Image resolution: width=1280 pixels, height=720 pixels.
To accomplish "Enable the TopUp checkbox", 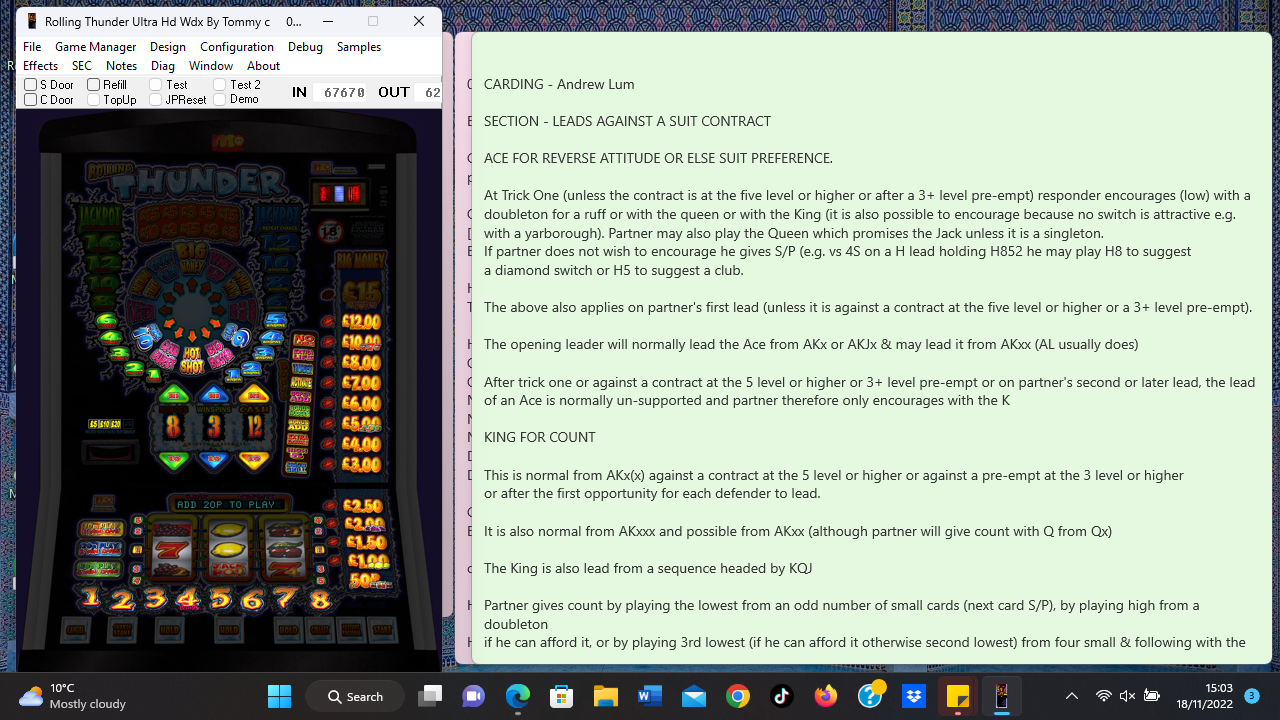I will (93, 100).
